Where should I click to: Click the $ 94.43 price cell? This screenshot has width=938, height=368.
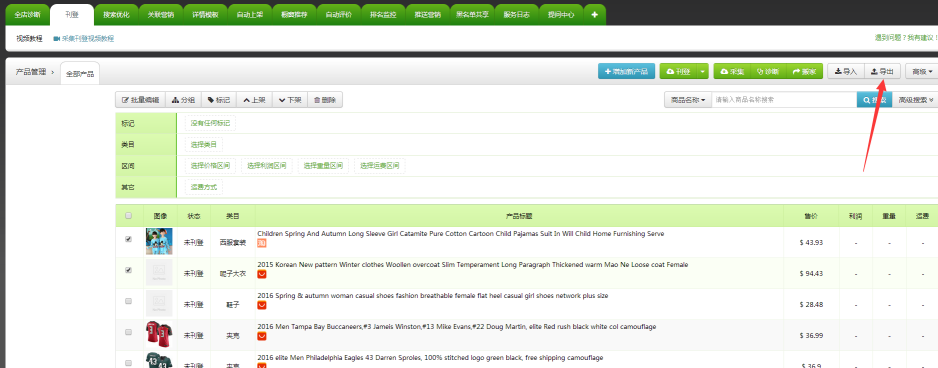[x=811, y=273]
